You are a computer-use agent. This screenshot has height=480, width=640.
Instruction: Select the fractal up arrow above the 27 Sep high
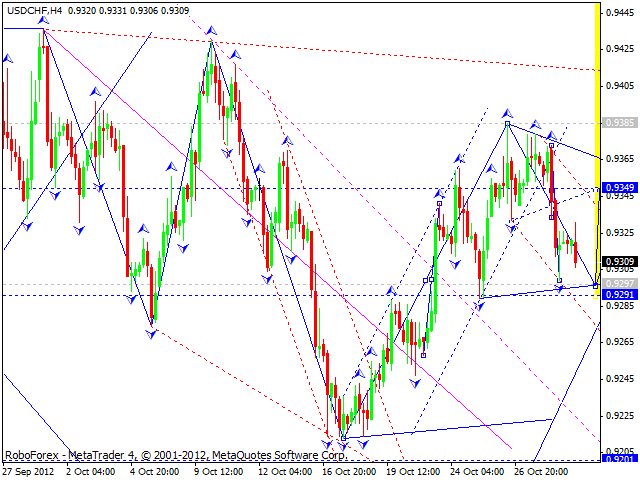pos(43,20)
